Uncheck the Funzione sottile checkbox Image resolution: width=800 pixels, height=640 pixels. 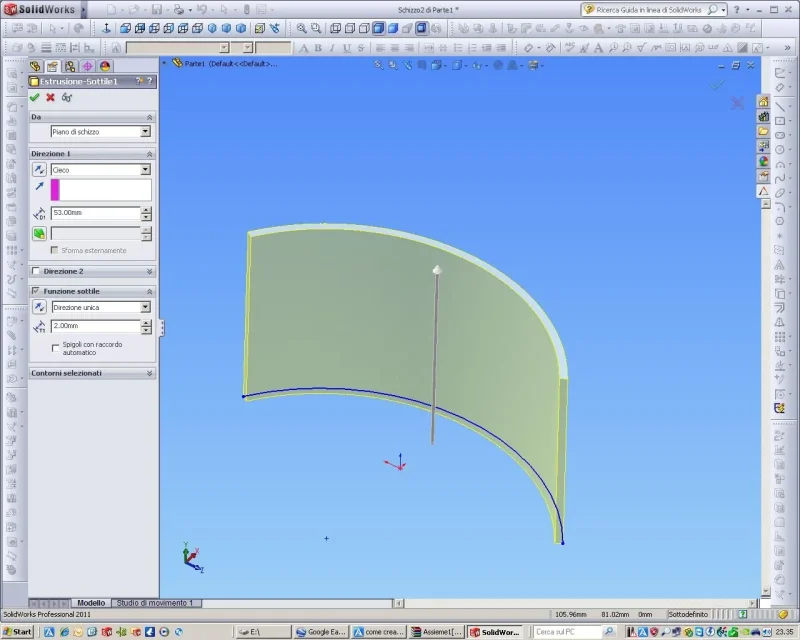click(36, 291)
